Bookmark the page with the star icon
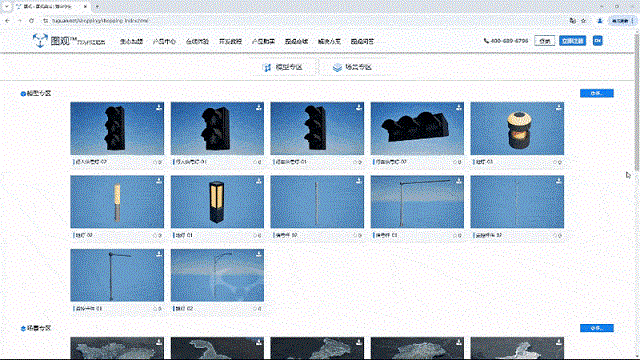The height and width of the screenshot is (360, 640). click(x=584, y=20)
